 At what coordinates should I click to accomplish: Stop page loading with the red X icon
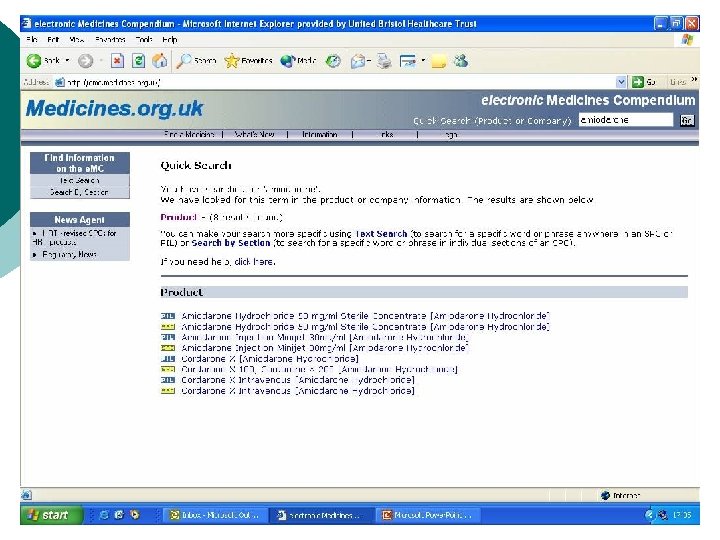coord(118,61)
